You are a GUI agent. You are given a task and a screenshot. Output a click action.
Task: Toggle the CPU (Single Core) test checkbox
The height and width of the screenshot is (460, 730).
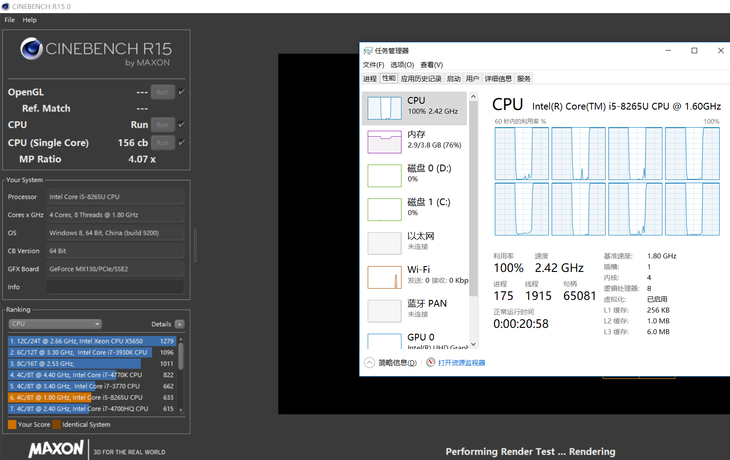182,142
